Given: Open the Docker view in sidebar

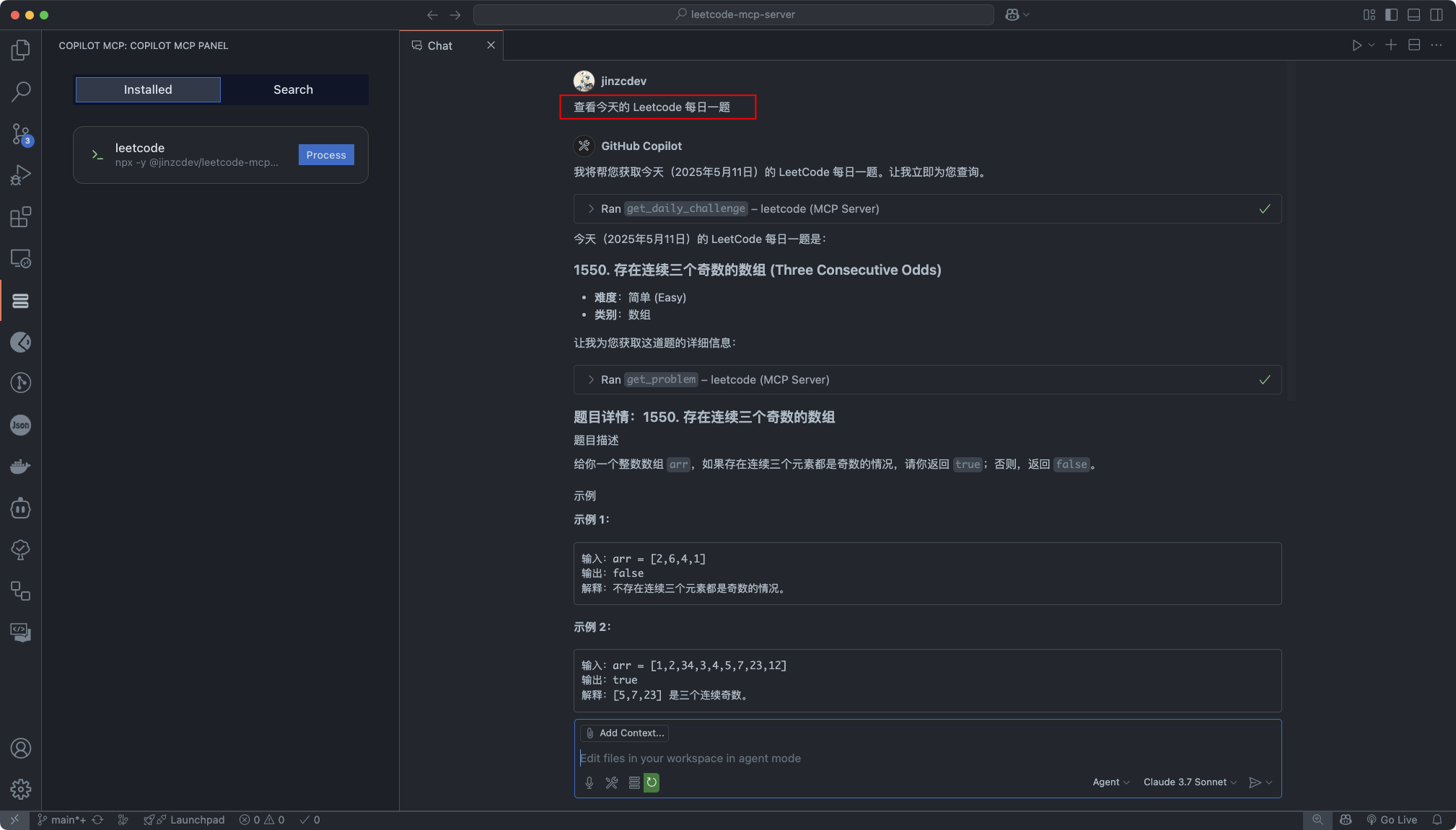Looking at the screenshot, I should tap(21, 467).
